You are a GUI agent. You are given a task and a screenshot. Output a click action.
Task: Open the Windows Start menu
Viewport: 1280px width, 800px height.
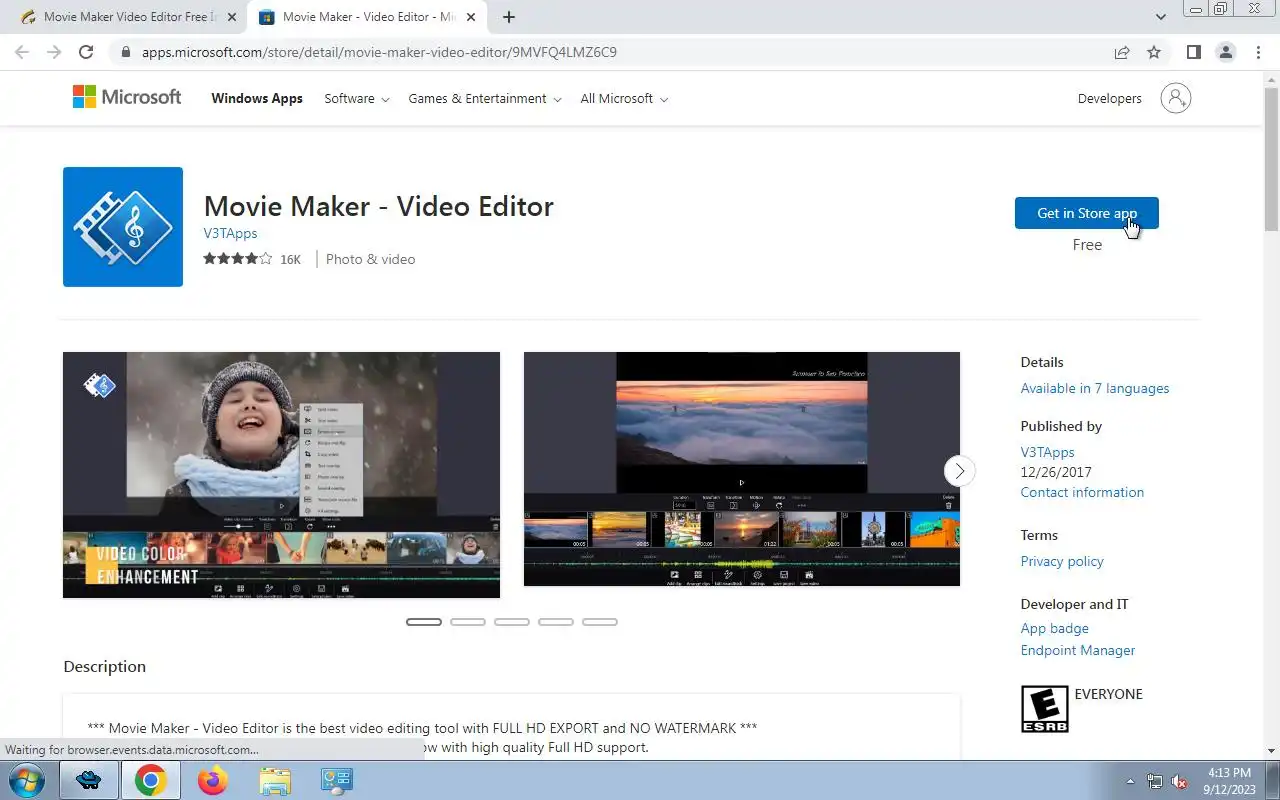pyautogui.click(x=25, y=780)
